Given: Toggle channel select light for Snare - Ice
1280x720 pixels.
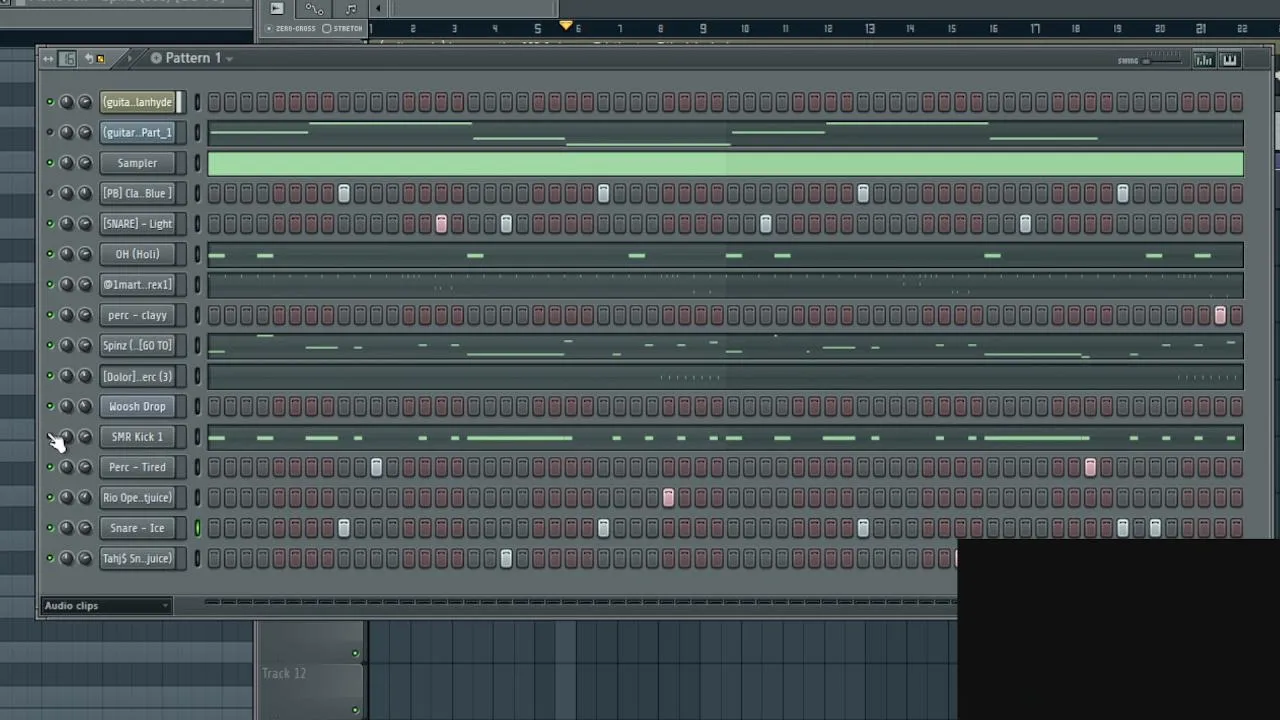Looking at the screenshot, I should click(x=197, y=528).
